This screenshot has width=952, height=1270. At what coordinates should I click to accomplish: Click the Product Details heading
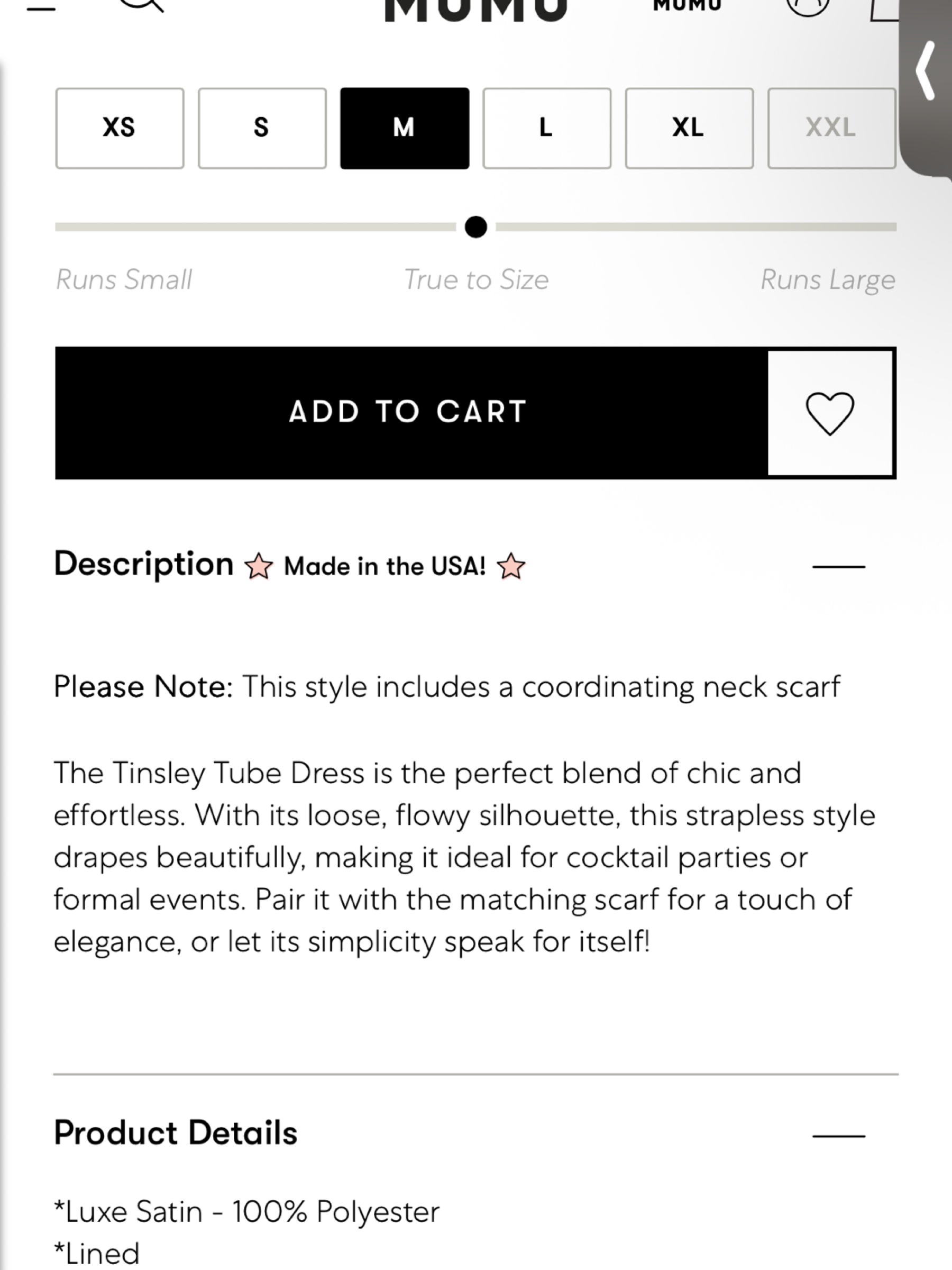point(176,1133)
